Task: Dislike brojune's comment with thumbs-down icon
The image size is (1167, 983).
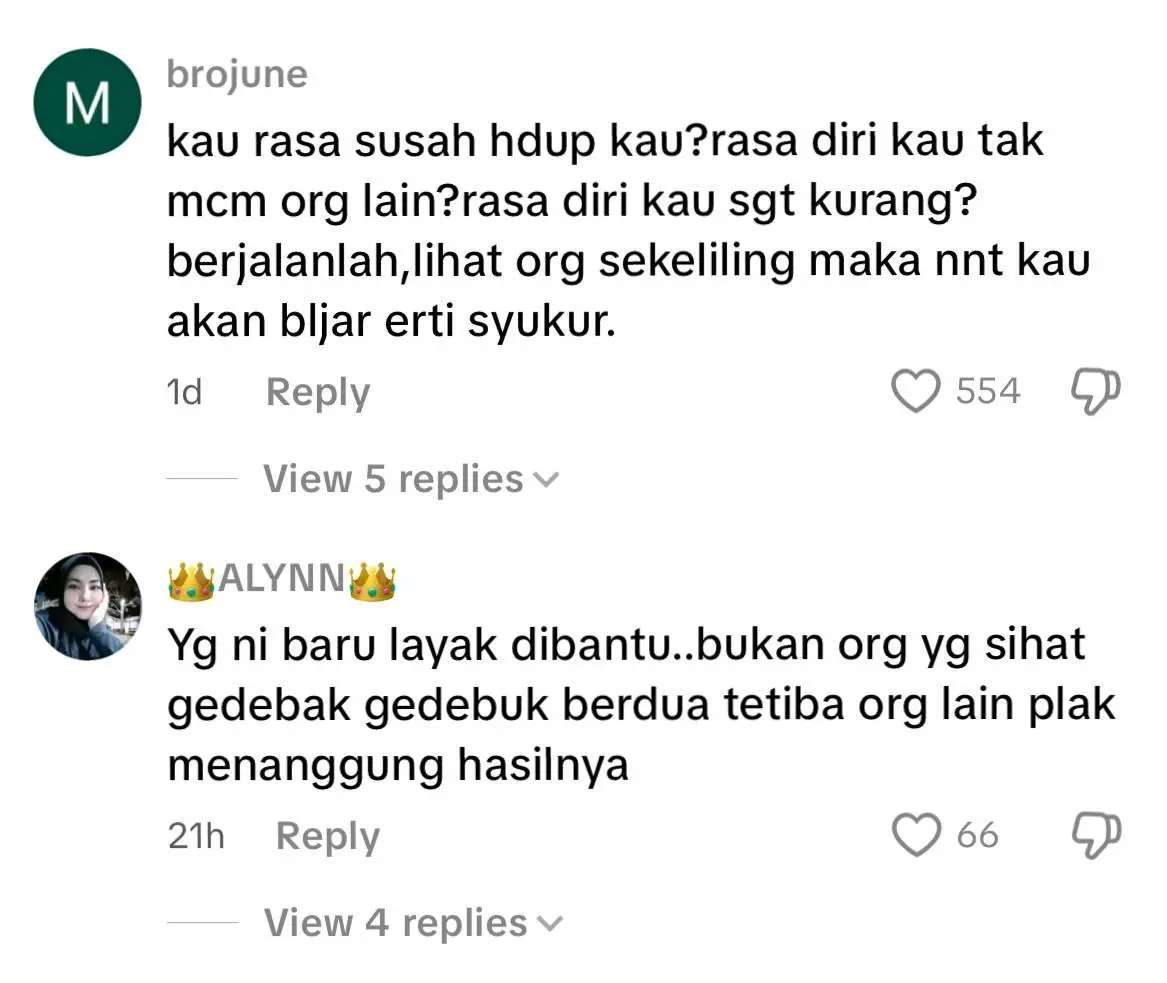Action: 1095,391
